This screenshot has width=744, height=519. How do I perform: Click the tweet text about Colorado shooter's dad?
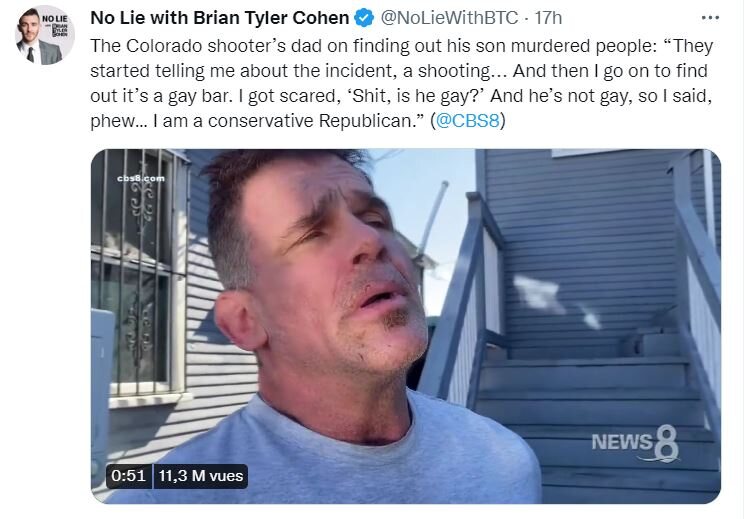(402, 83)
